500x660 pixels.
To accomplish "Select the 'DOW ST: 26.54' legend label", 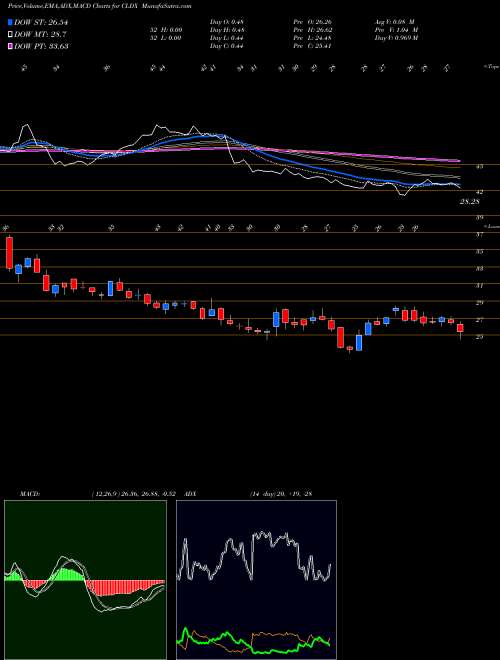I will (41, 22).
